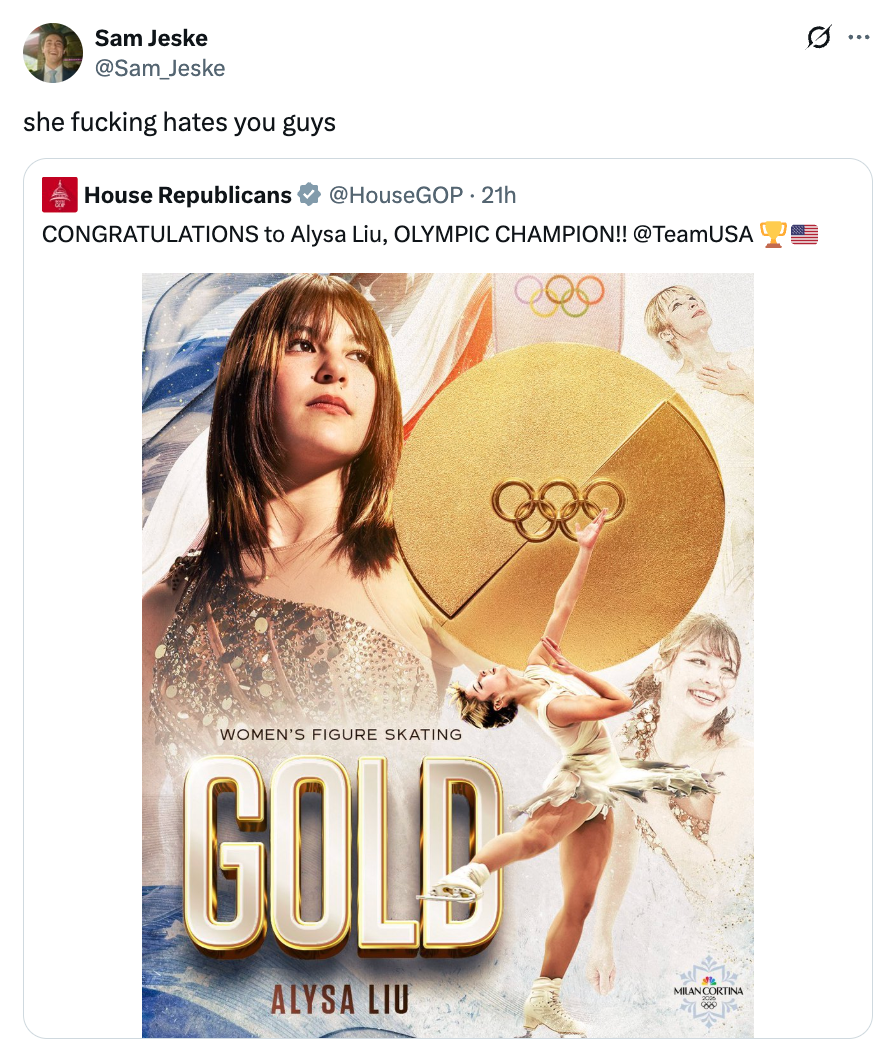Open the 21h timestamp link

coord(499,195)
